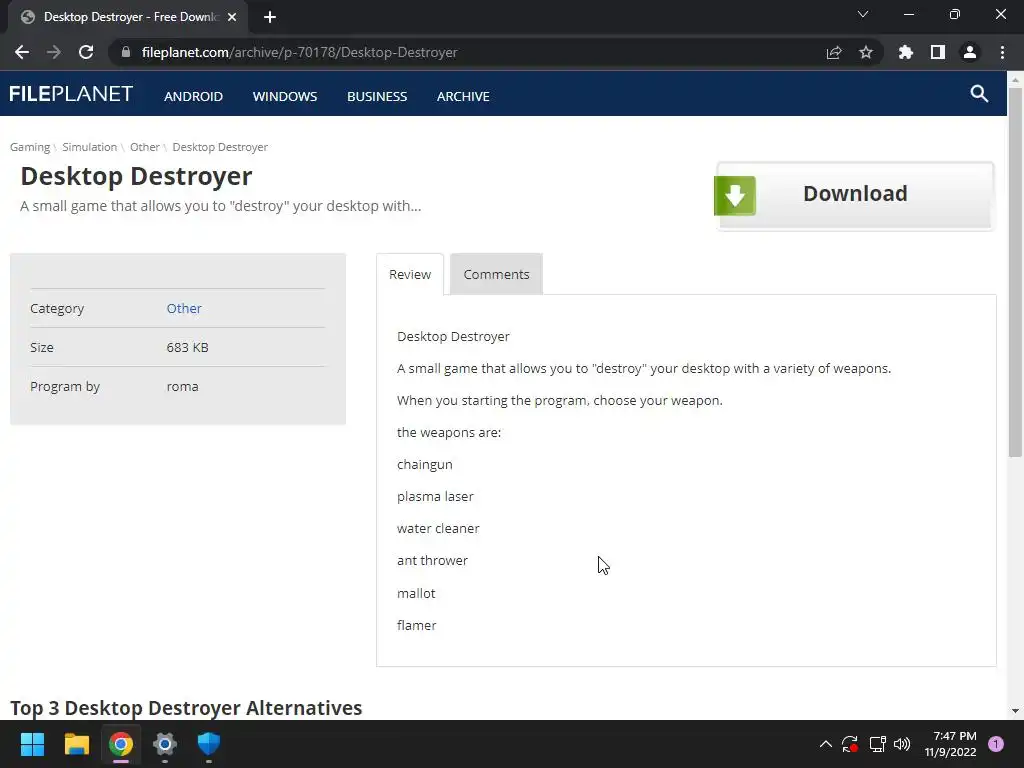The height and width of the screenshot is (768, 1024).
Task: Open the notification center badge
Action: pos(995,744)
